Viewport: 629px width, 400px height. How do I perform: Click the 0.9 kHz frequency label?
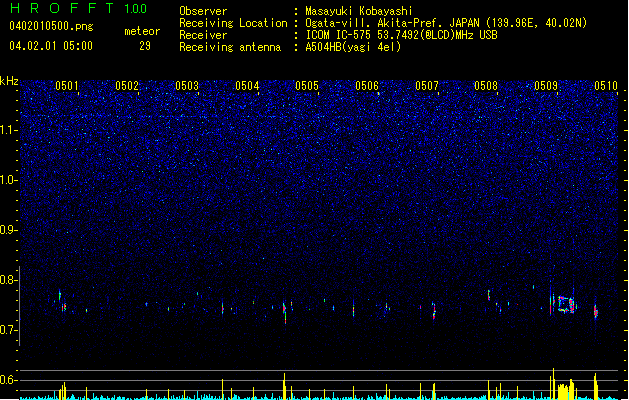click(9, 230)
